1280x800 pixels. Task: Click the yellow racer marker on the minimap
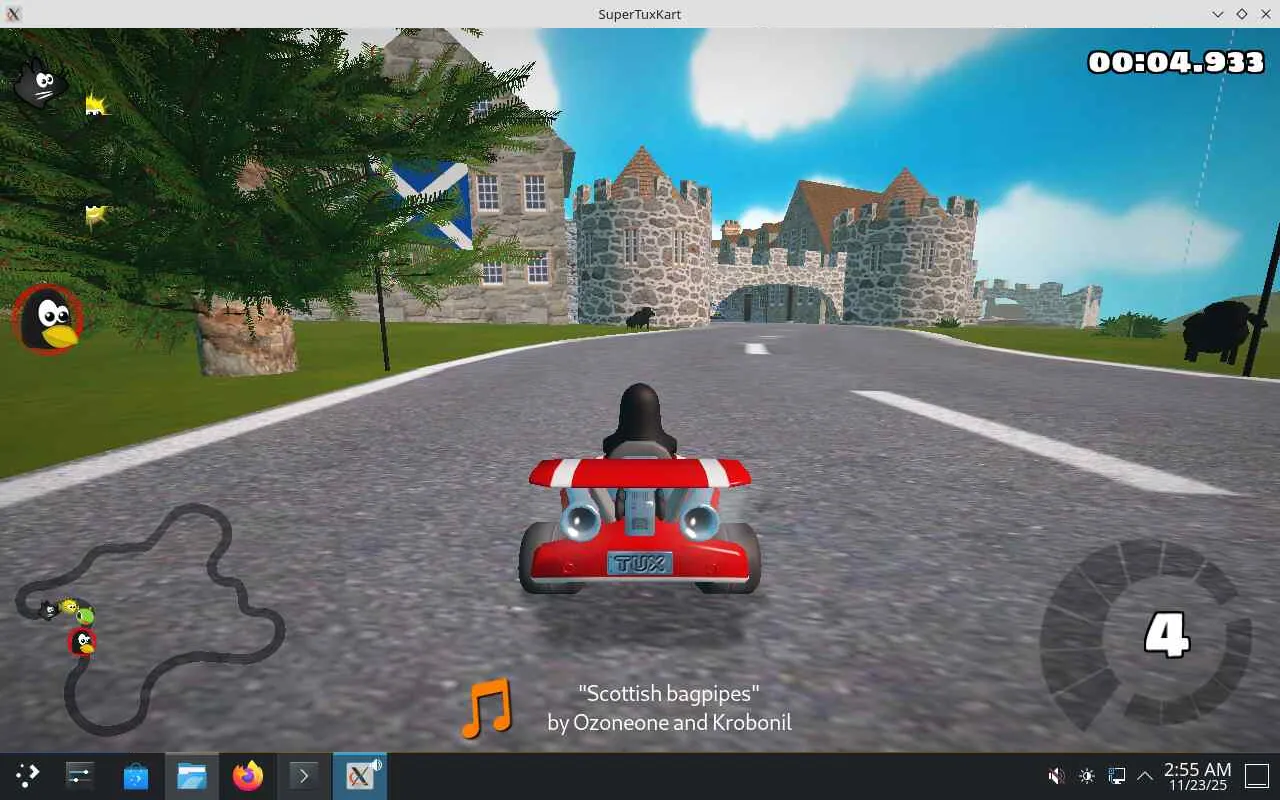[68, 607]
